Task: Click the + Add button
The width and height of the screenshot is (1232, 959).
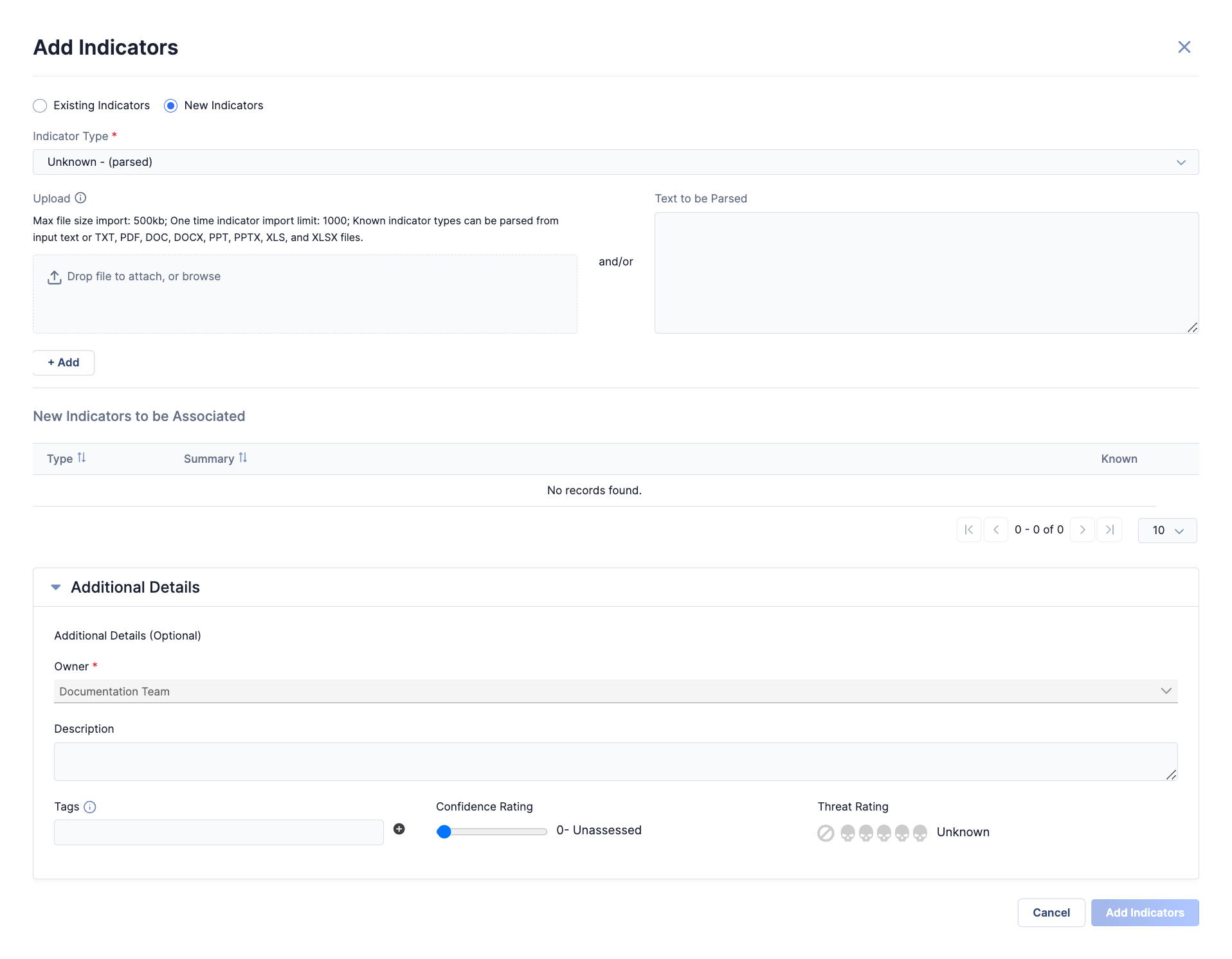Action: 64,363
